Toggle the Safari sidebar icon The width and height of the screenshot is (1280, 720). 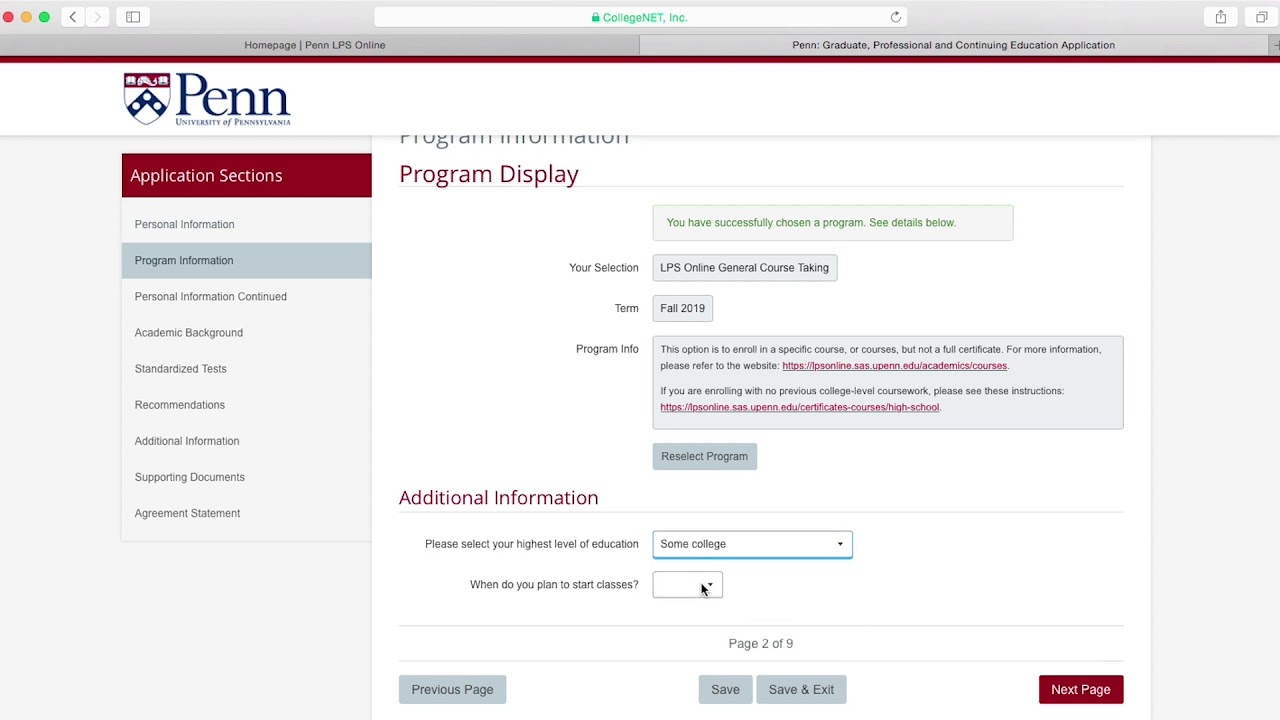click(x=133, y=17)
